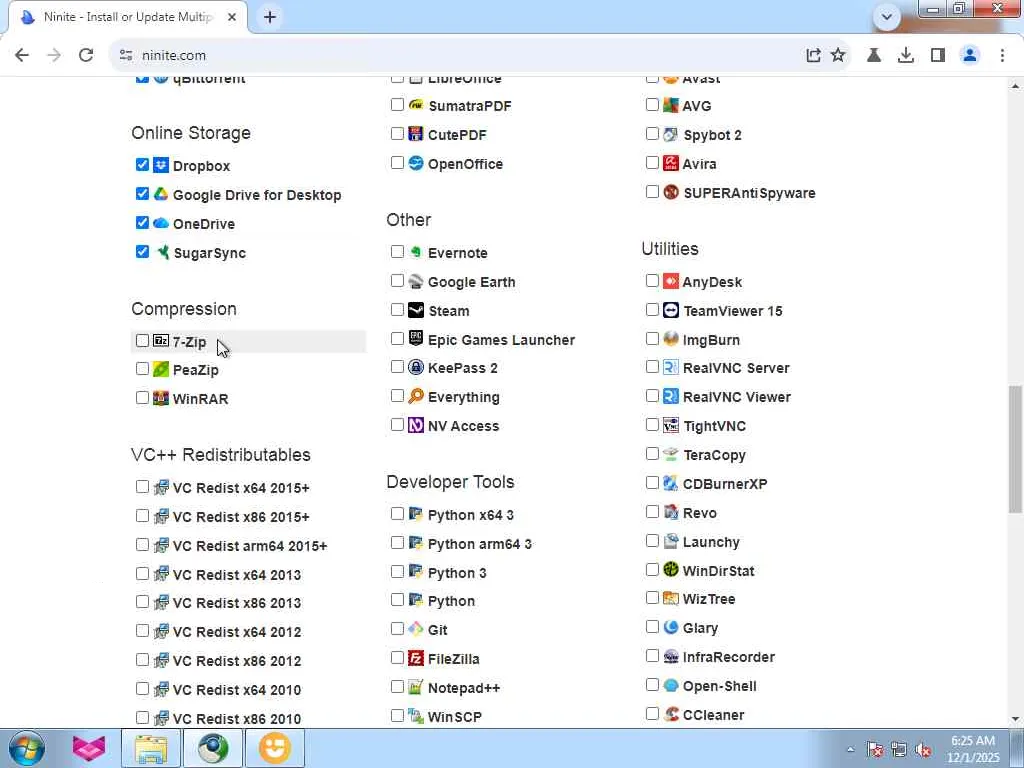Screen dimensions: 1024x768
Task: Check the 7-Zip checkbox
Action: point(142,340)
